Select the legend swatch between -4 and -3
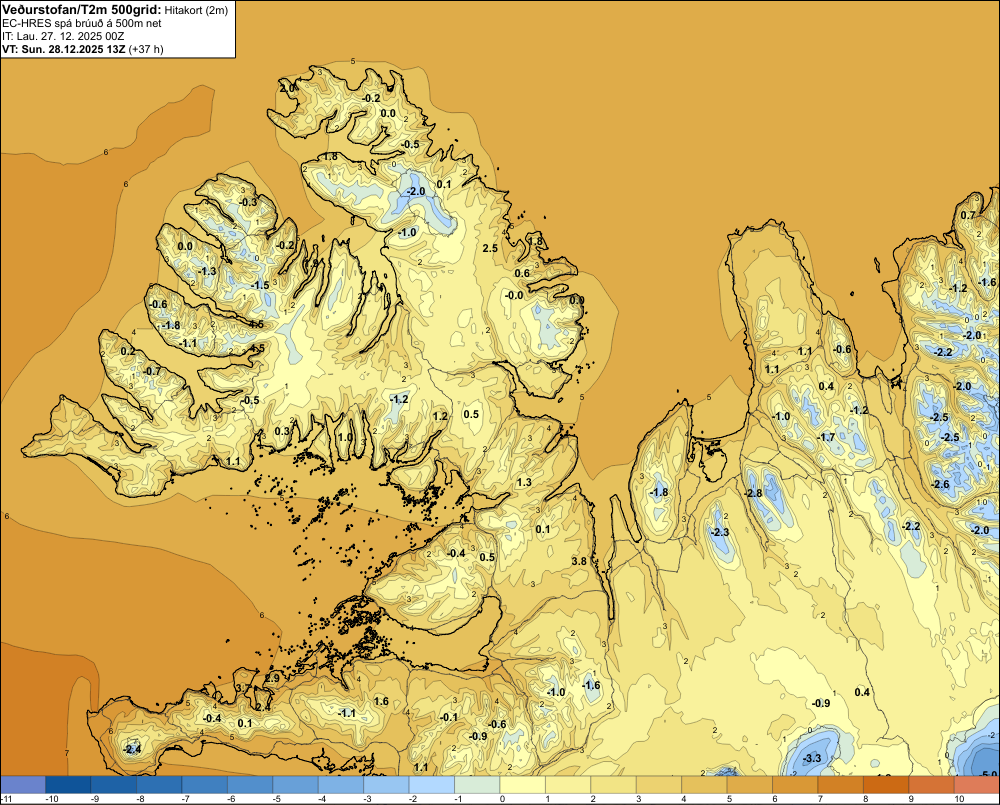 point(341,784)
